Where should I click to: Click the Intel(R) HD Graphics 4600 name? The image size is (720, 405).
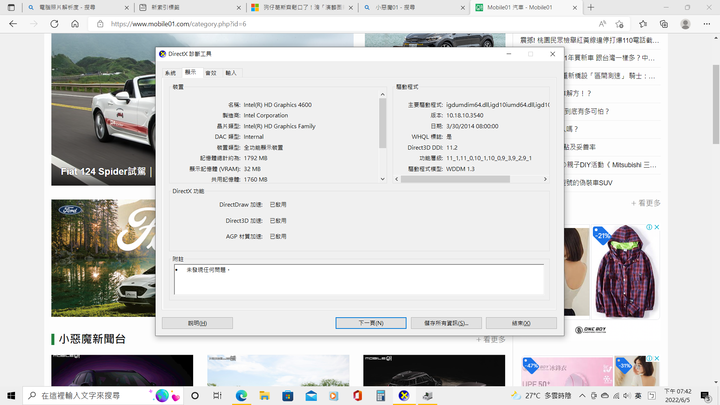tap(277, 105)
